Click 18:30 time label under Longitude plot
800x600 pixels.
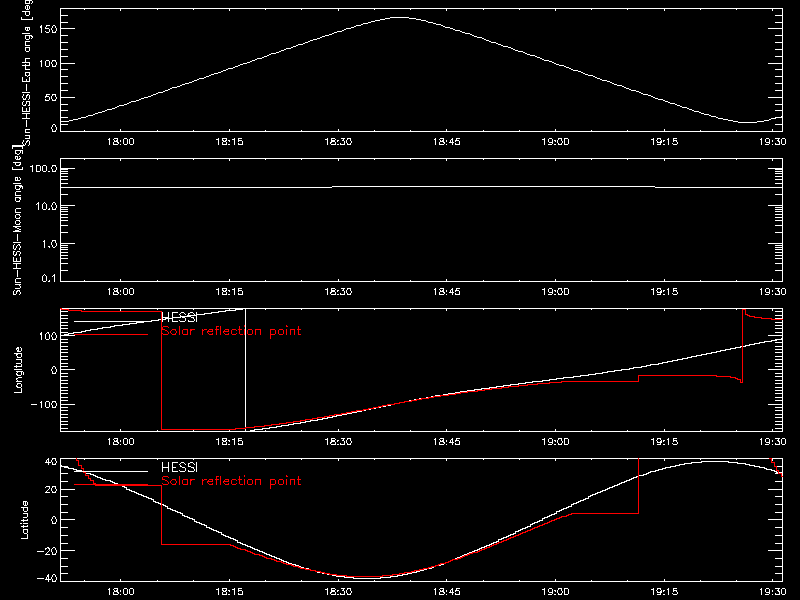pyautogui.click(x=338, y=442)
